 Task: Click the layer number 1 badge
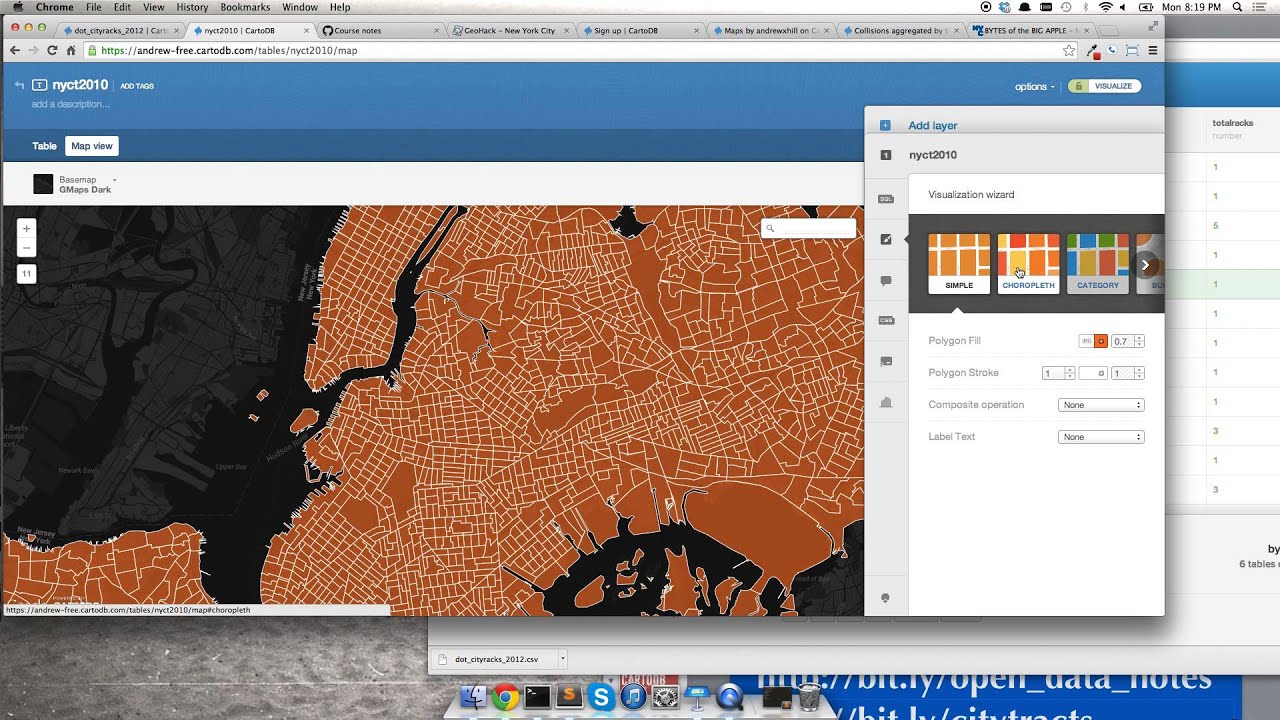click(x=885, y=155)
